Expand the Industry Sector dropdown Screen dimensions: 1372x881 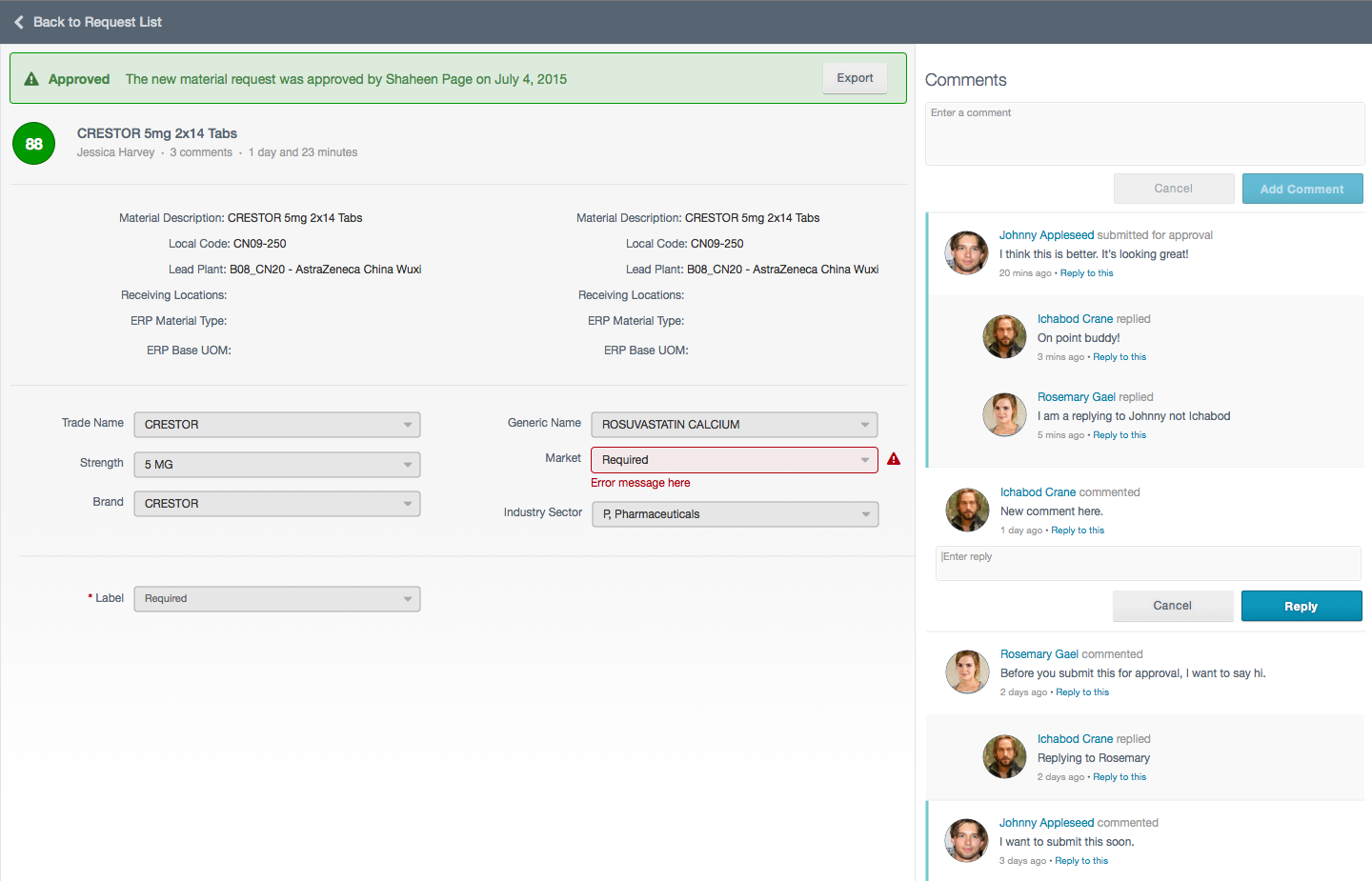pyautogui.click(x=734, y=514)
